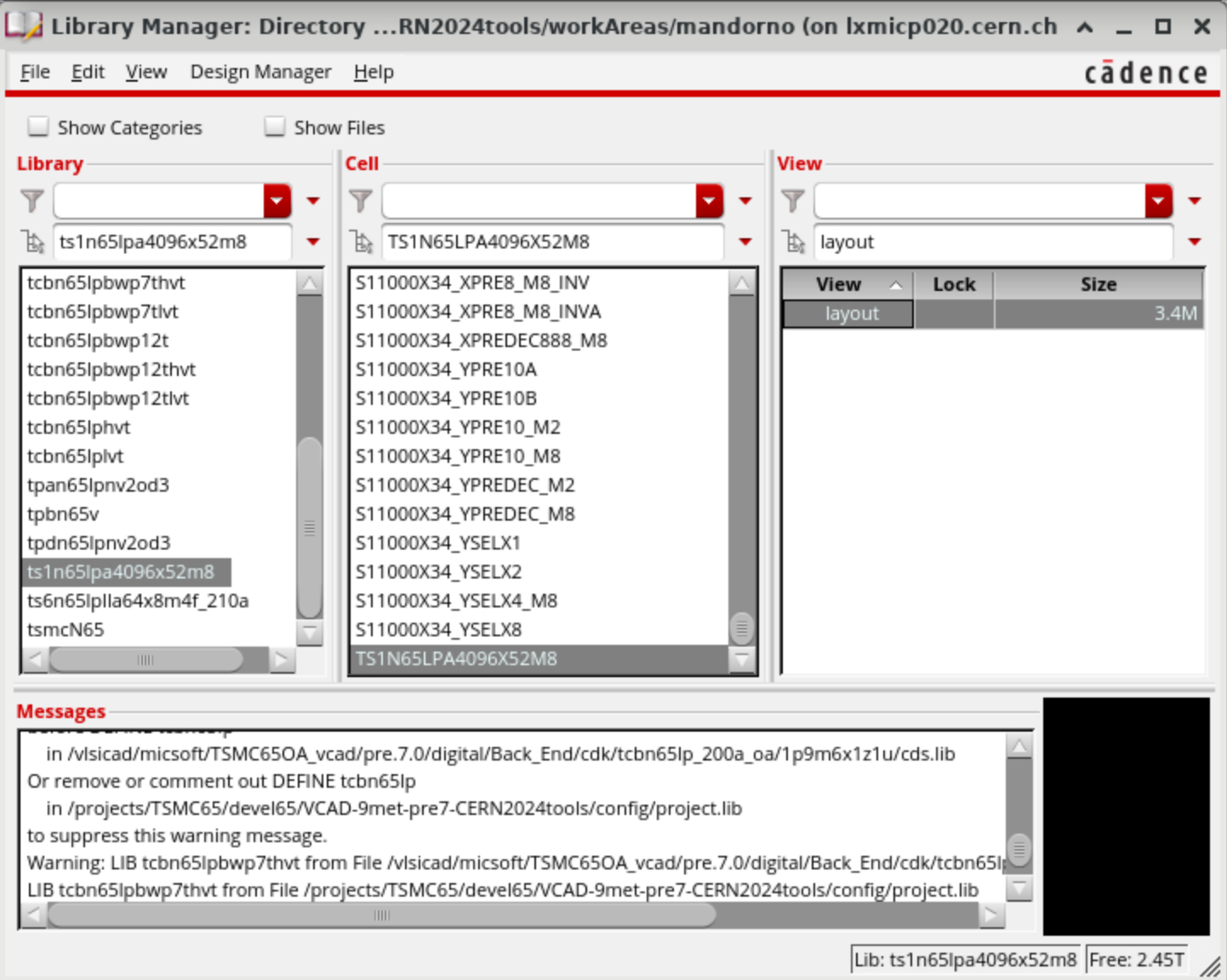This screenshot has height=980, width=1227.
Task: Click the cell name tree icon
Action: (x=362, y=242)
